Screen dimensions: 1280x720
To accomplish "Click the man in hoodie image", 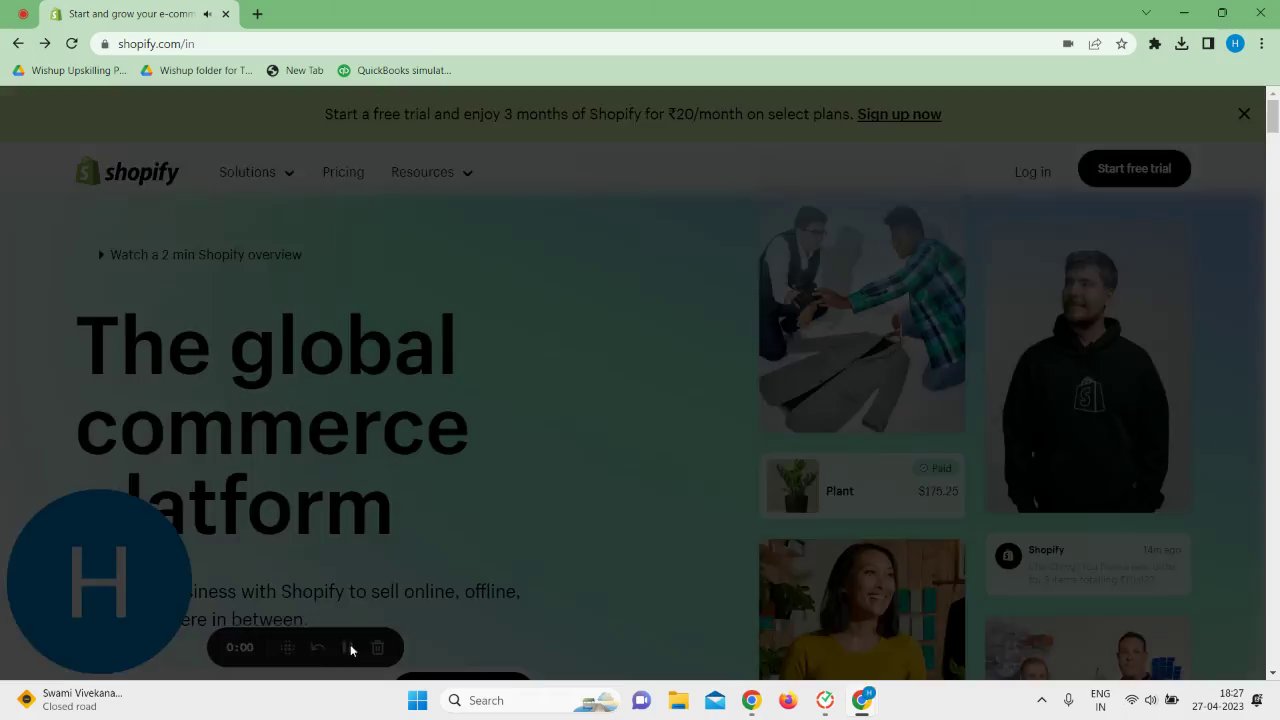I will pos(1089,368).
